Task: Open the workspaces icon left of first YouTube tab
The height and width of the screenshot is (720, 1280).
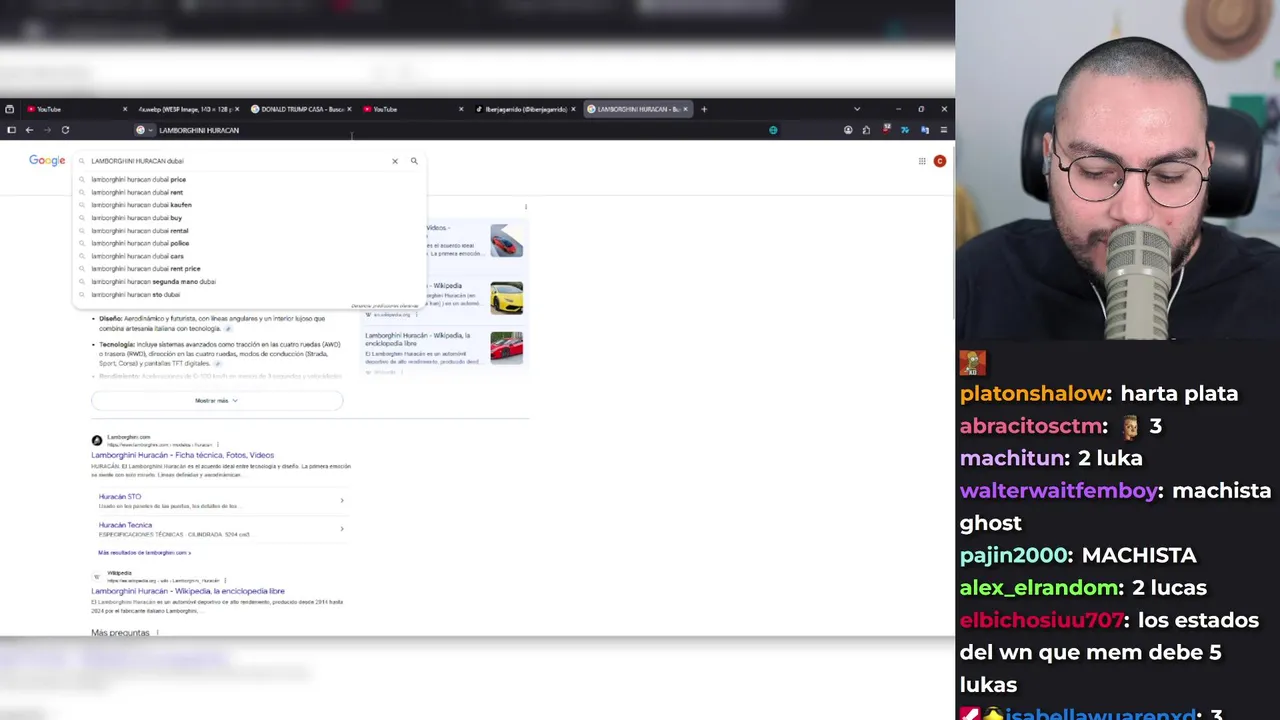Action: point(9,109)
